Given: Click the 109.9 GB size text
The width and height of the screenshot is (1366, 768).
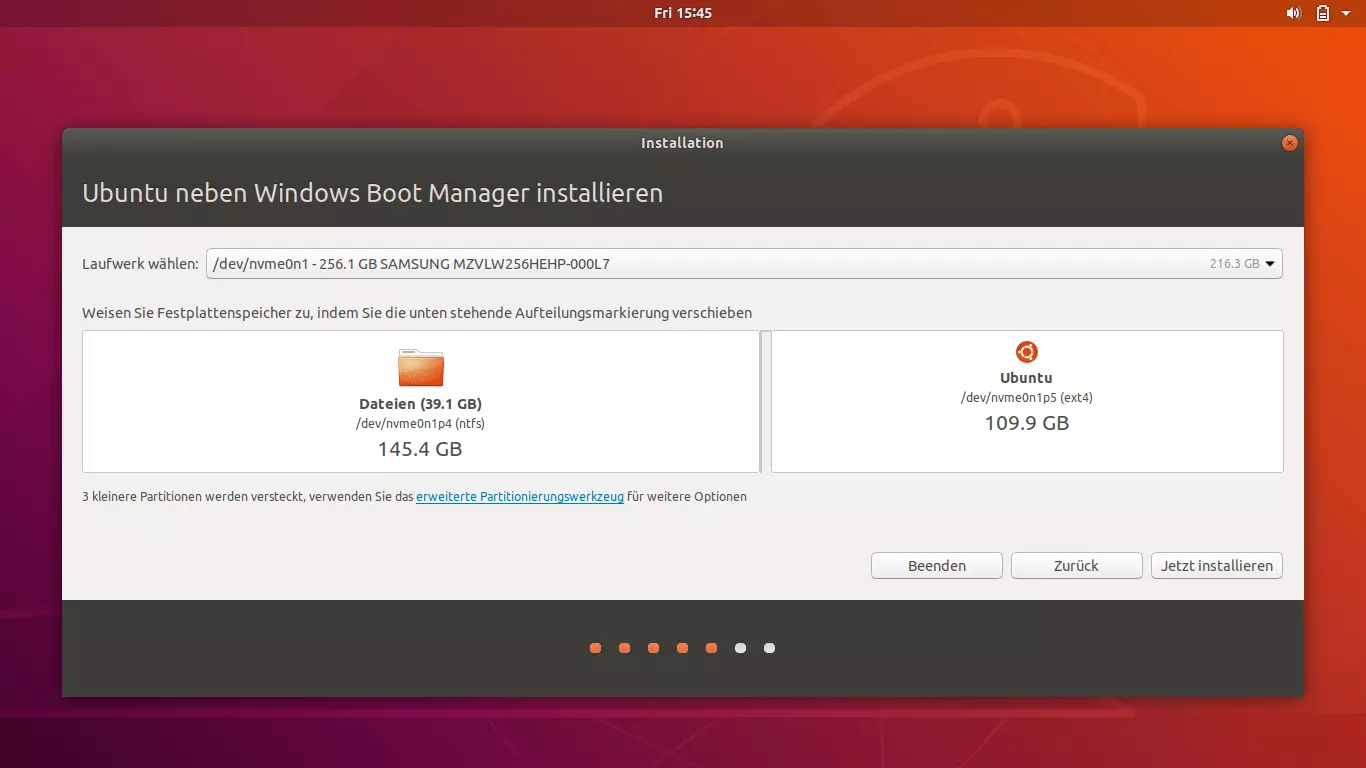Looking at the screenshot, I should click(x=1027, y=423).
